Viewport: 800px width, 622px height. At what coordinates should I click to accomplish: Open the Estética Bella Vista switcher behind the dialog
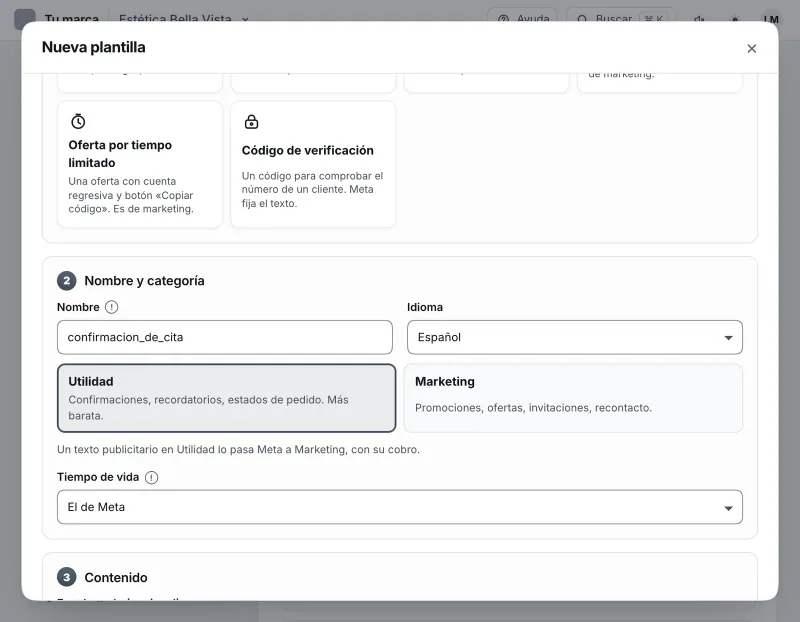[x=184, y=19]
